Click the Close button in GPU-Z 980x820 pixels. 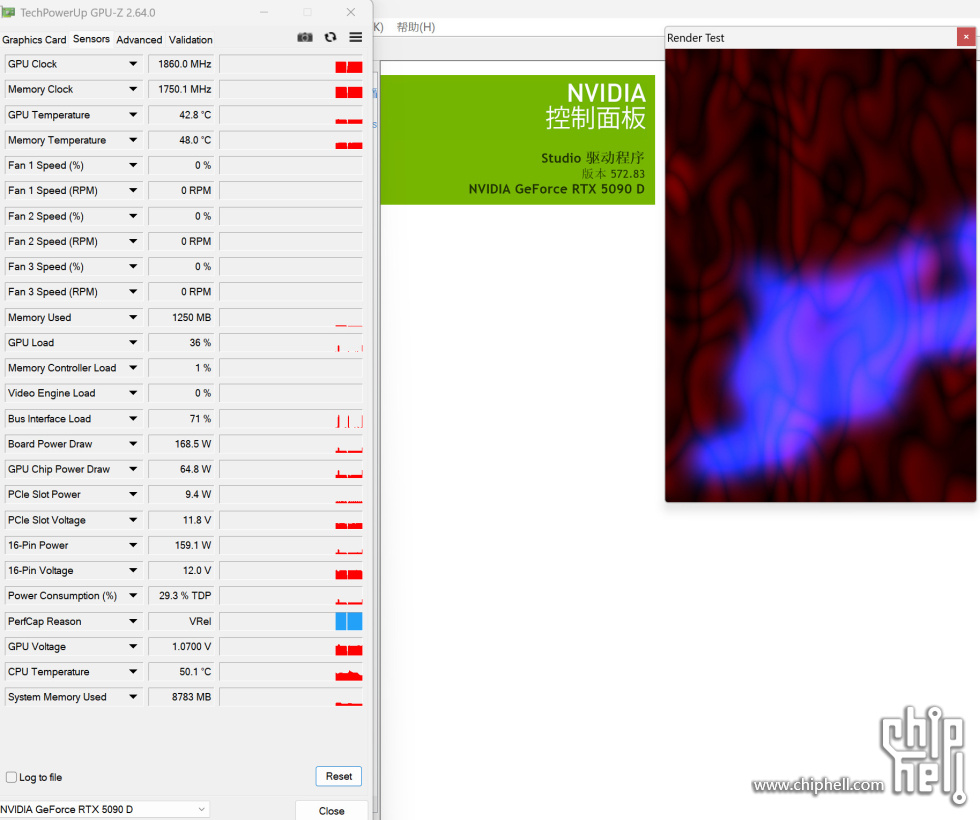(x=331, y=811)
